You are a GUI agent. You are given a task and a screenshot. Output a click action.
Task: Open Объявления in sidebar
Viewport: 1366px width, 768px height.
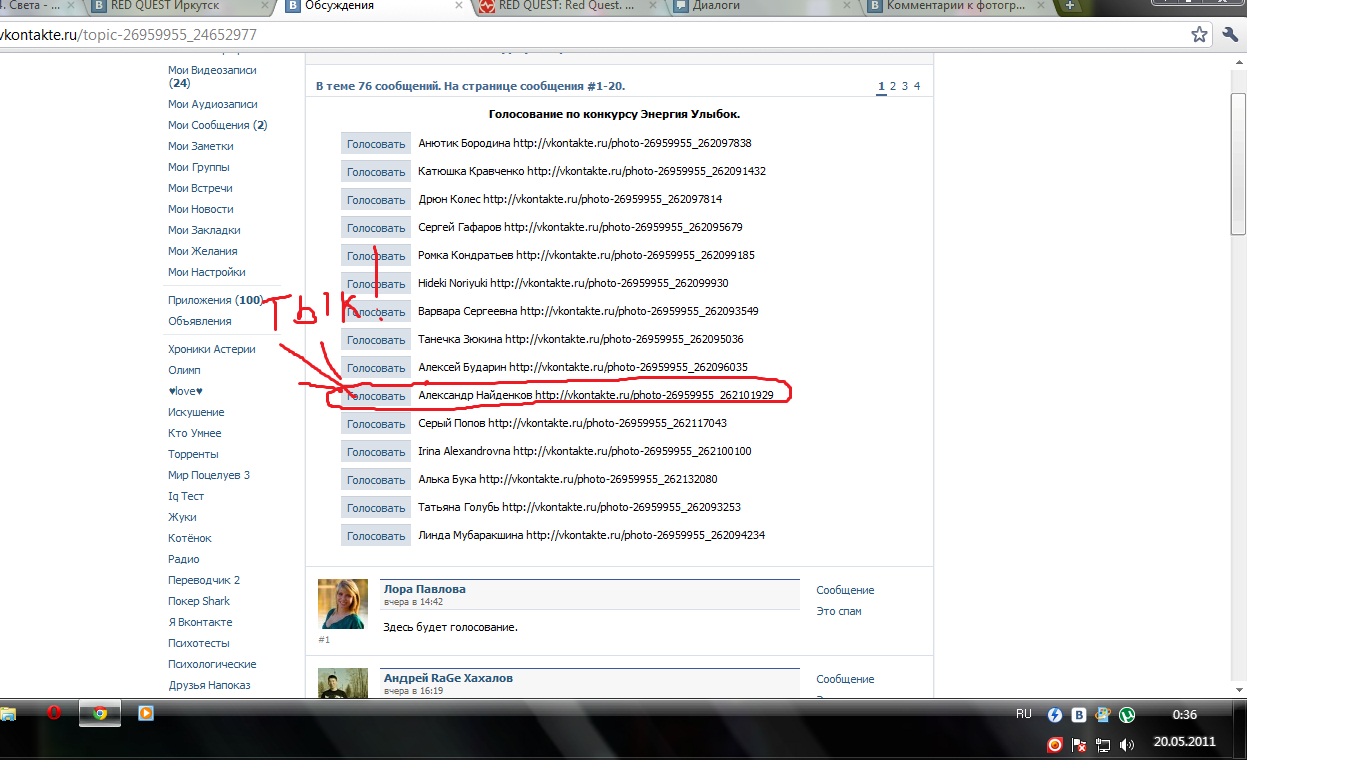coord(199,321)
